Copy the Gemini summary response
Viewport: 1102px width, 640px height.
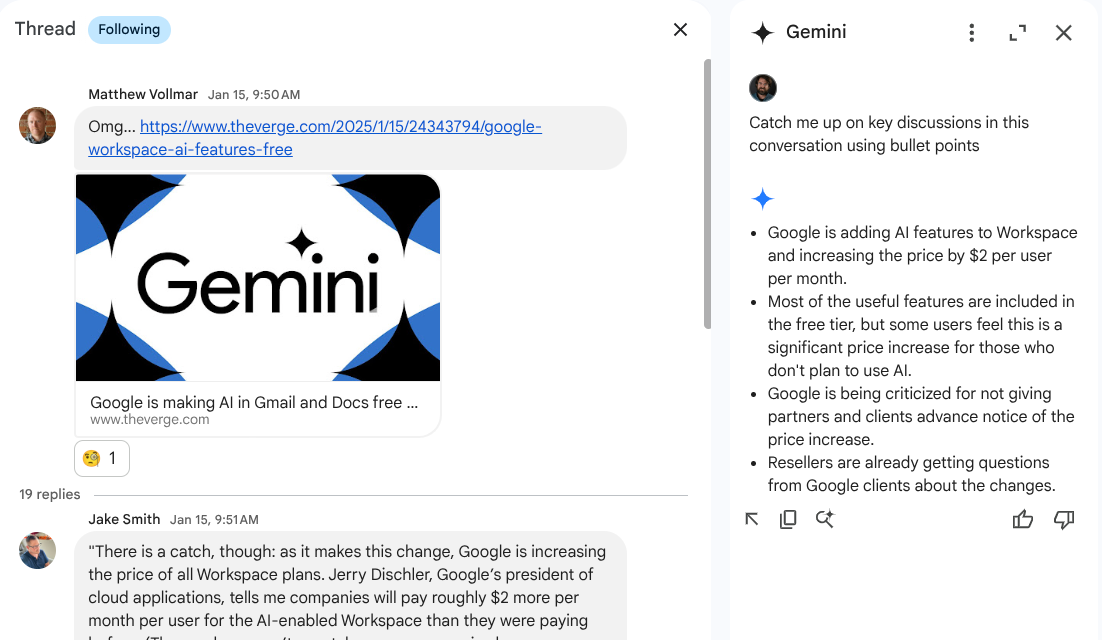(788, 519)
